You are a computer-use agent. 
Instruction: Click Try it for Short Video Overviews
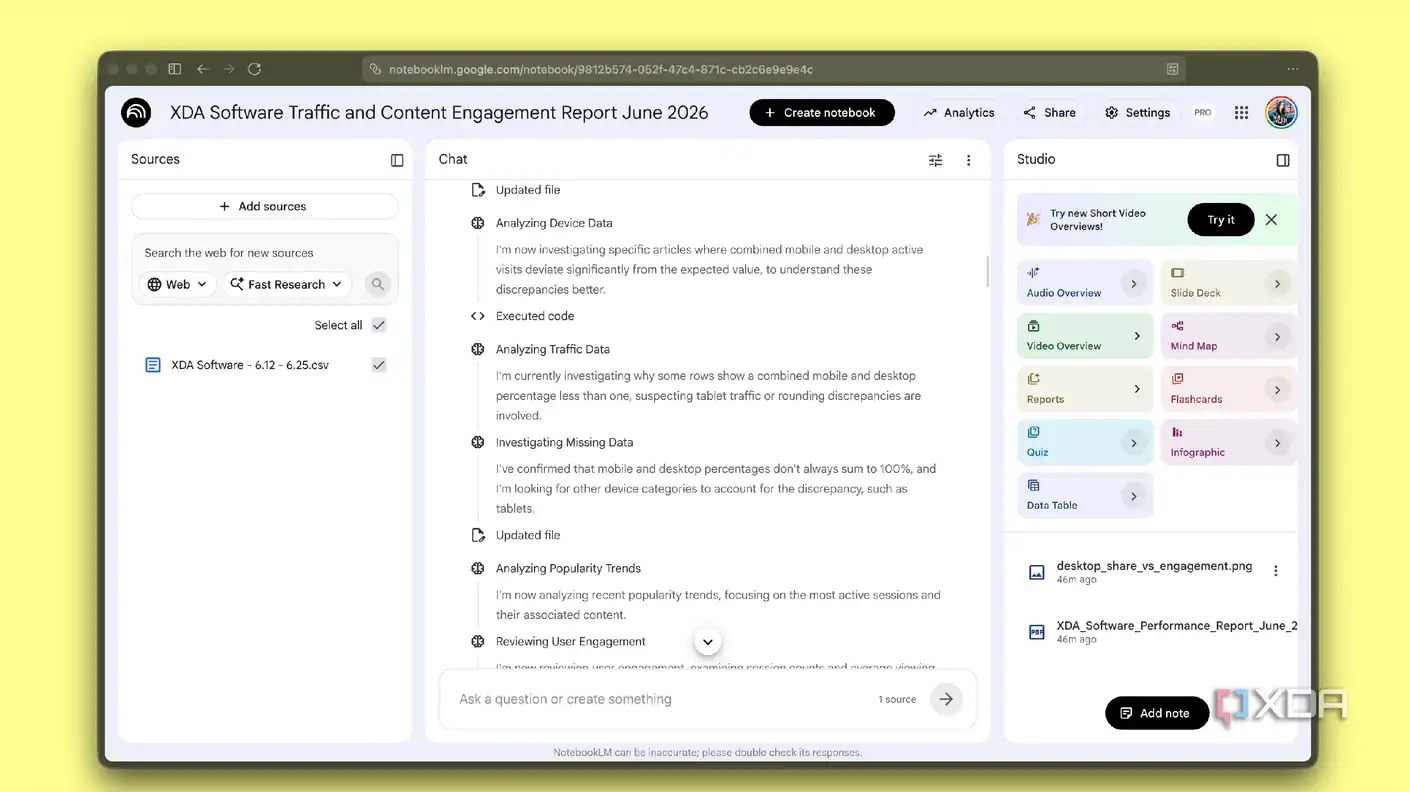1221,220
